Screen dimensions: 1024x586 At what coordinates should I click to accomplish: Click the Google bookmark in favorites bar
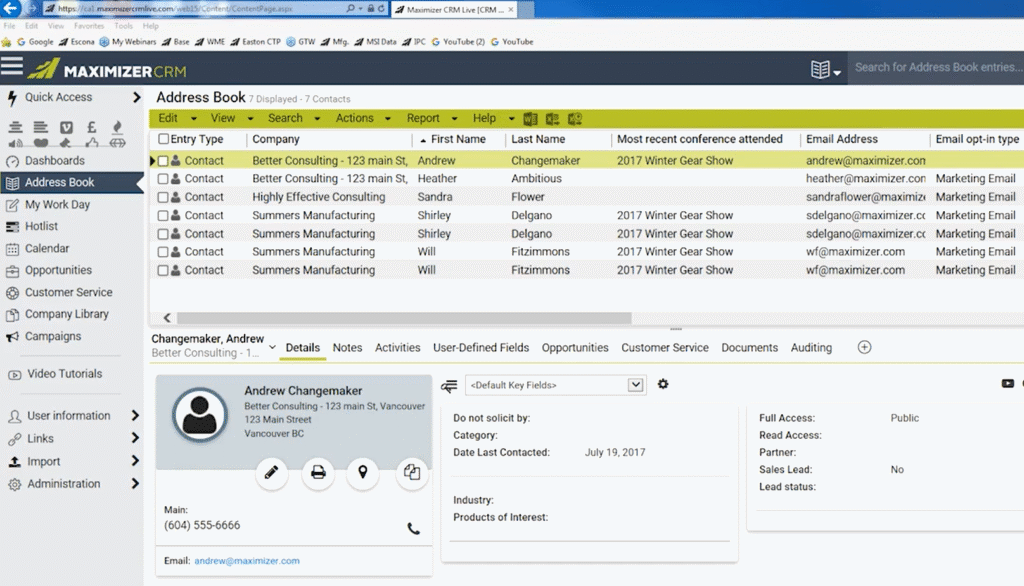[36, 42]
